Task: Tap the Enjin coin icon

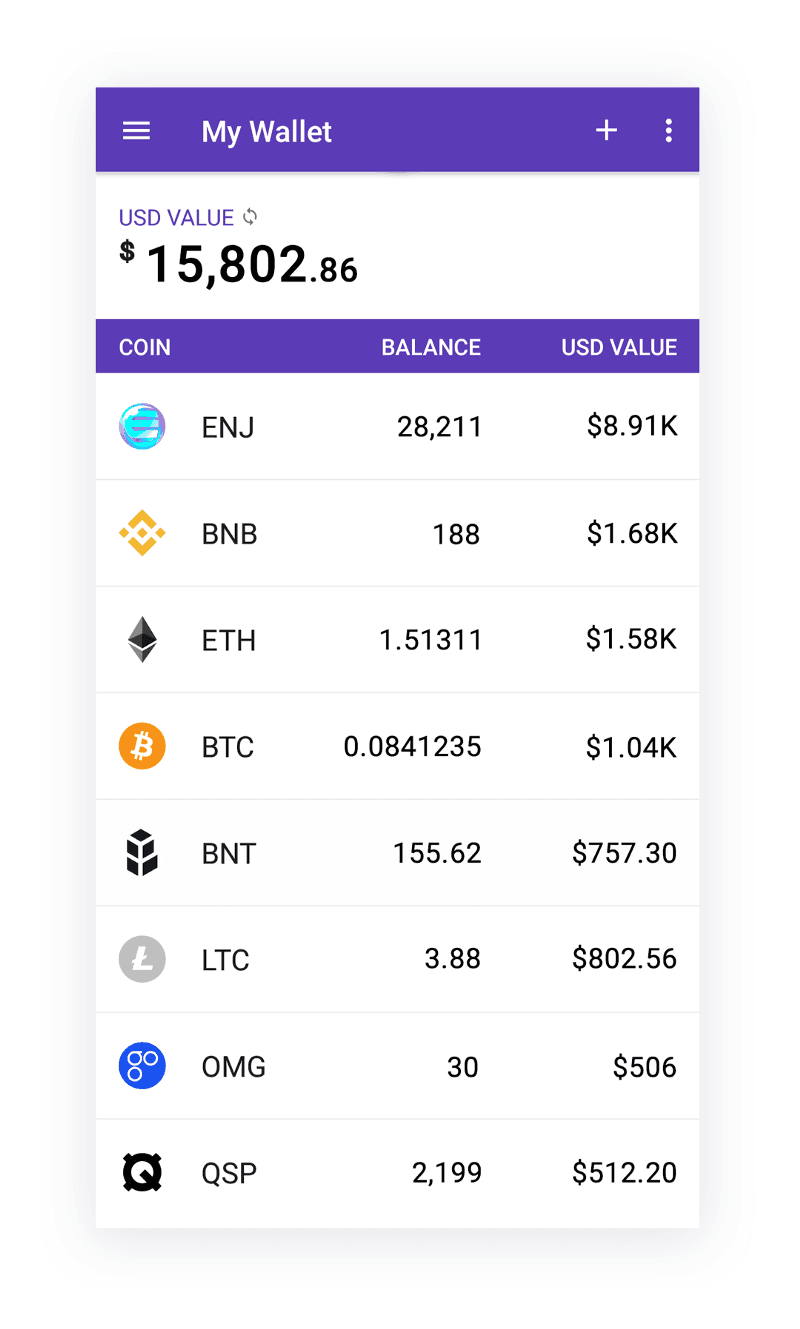Action: click(x=142, y=427)
